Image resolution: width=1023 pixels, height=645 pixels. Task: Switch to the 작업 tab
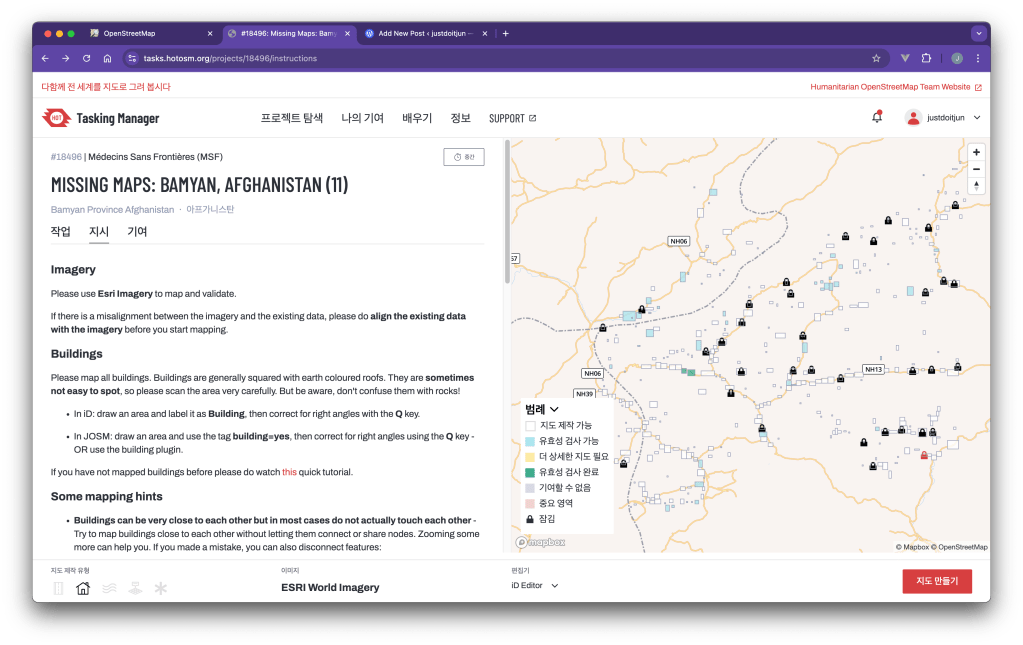[61, 232]
